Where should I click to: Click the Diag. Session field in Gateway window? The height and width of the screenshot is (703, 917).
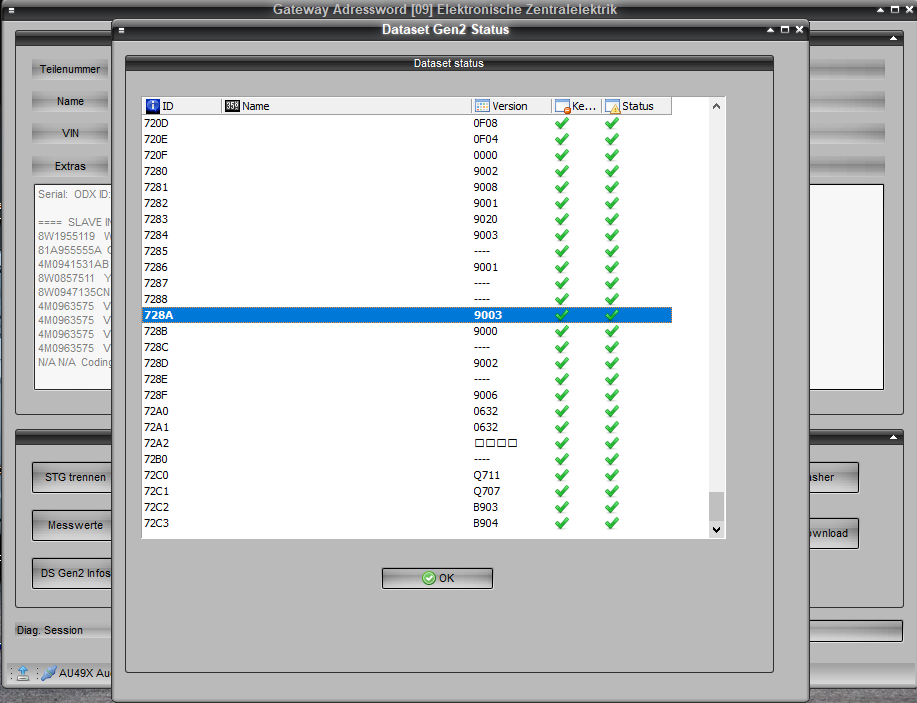click(64, 630)
